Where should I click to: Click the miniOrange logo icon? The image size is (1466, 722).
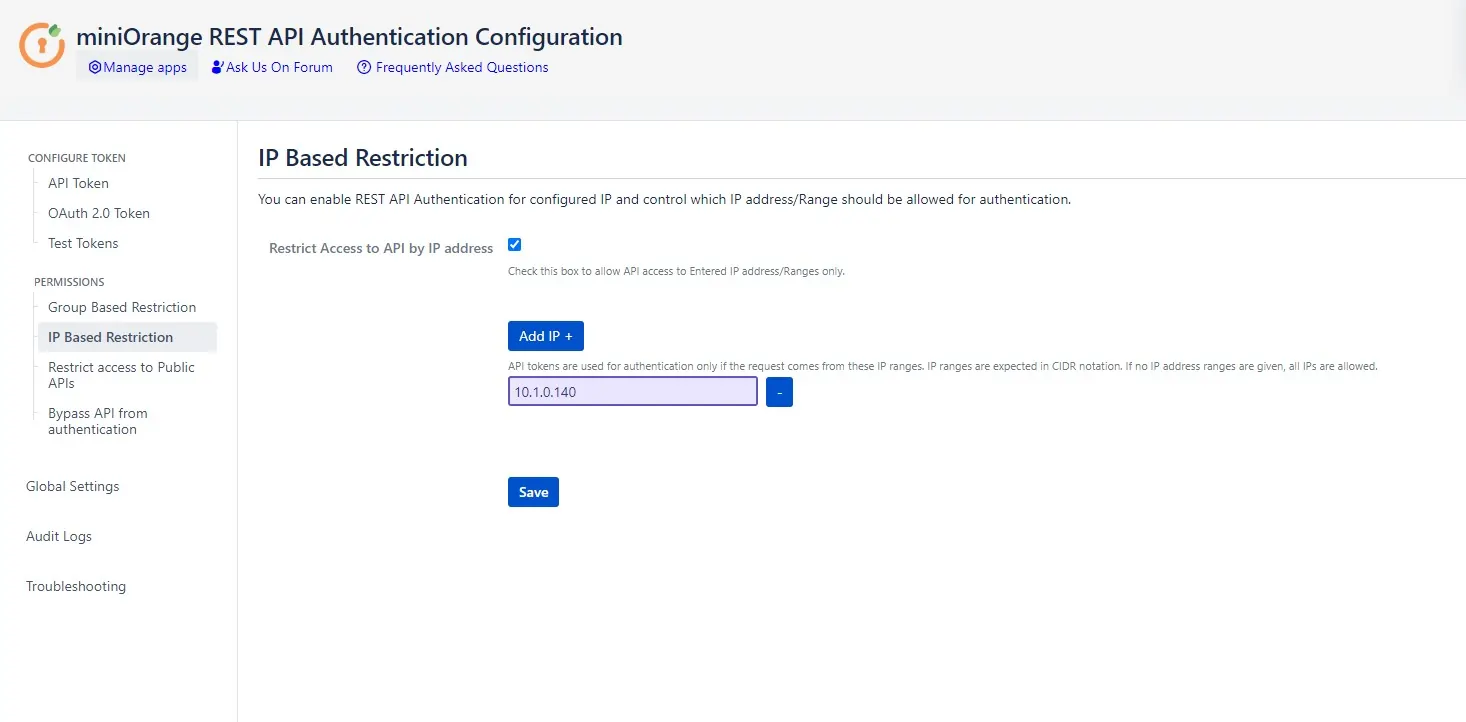[x=43, y=45]
